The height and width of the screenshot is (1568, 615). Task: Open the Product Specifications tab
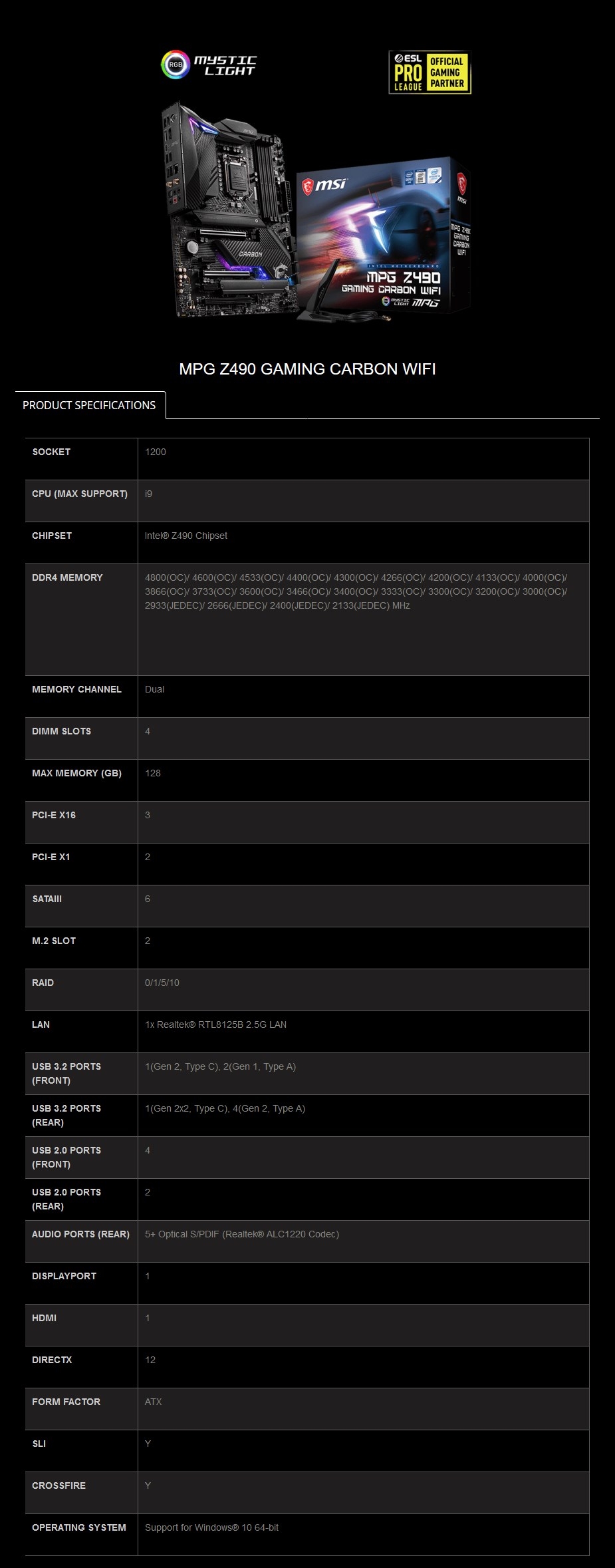pos(89,405)
